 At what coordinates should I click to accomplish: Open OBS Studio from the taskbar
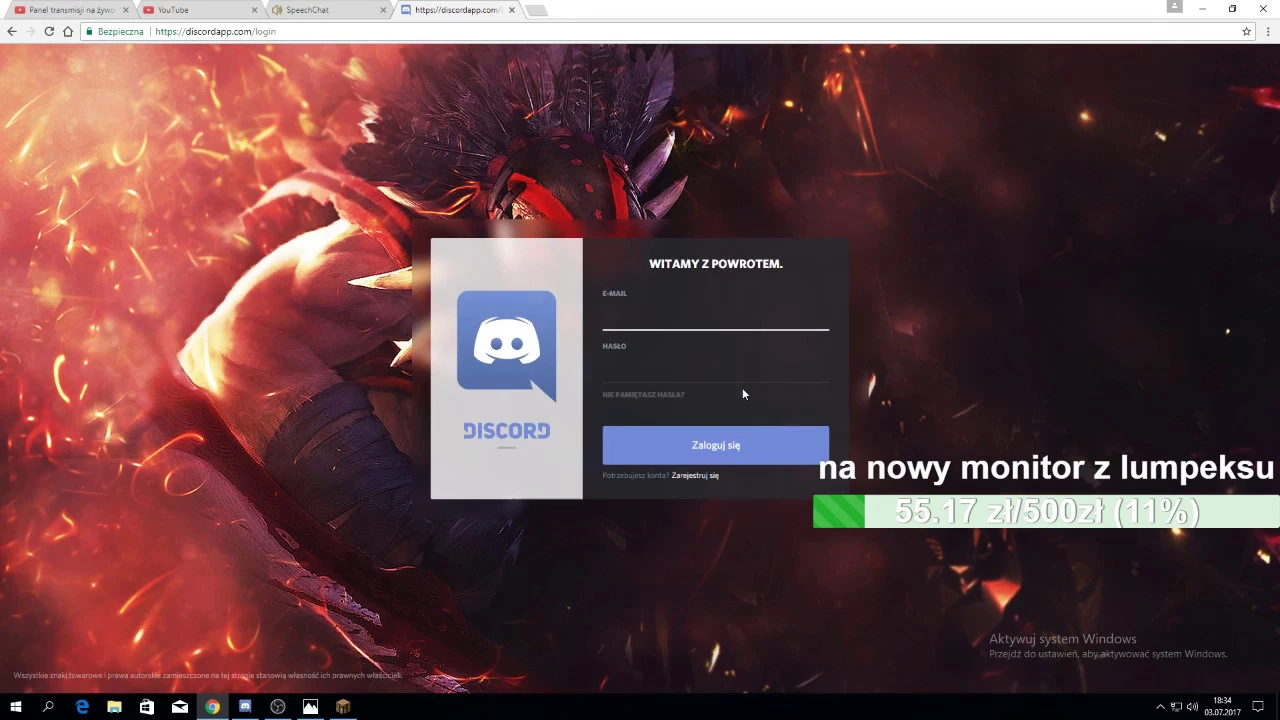pos(278,707)
